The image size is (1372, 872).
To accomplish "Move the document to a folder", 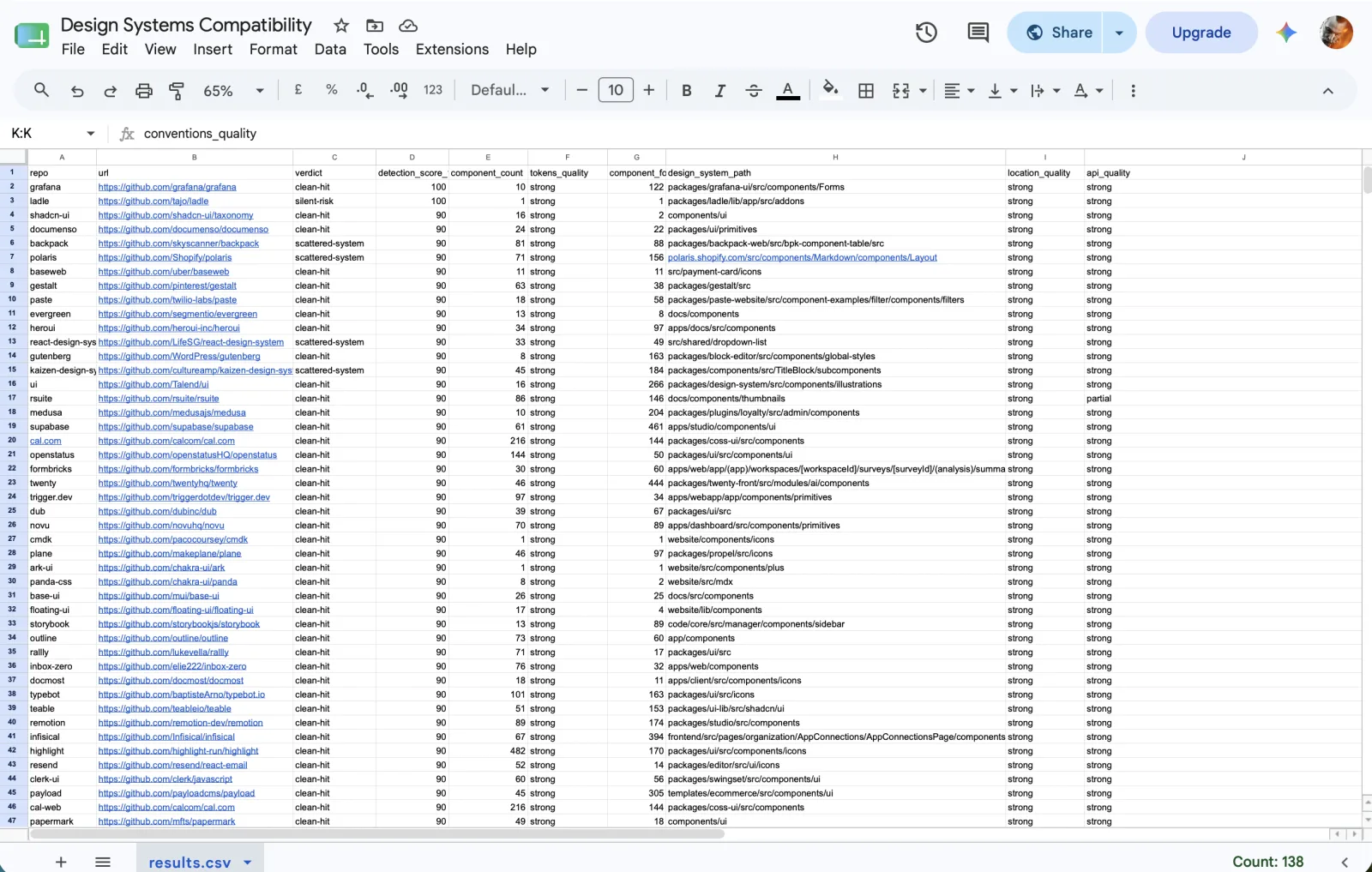I will 375,26.
